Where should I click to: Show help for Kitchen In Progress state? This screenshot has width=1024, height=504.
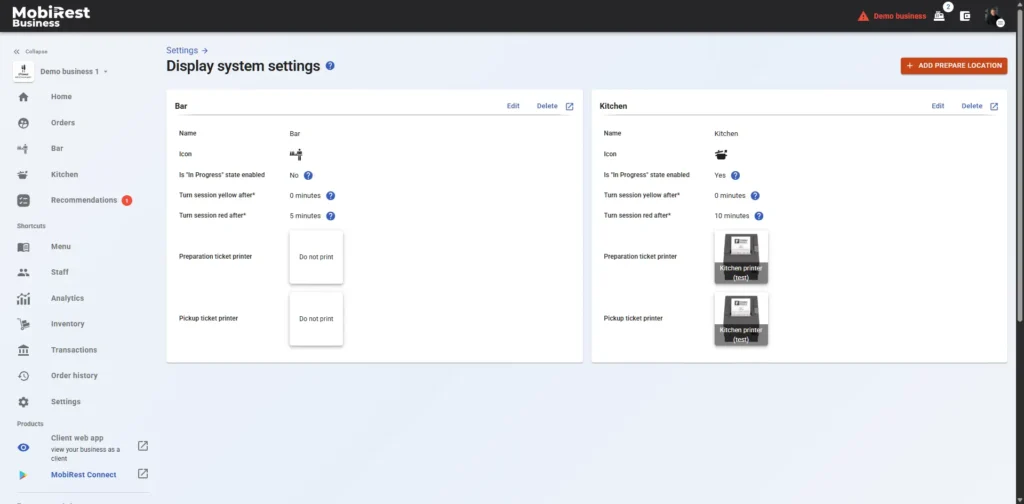pos(735,175)
